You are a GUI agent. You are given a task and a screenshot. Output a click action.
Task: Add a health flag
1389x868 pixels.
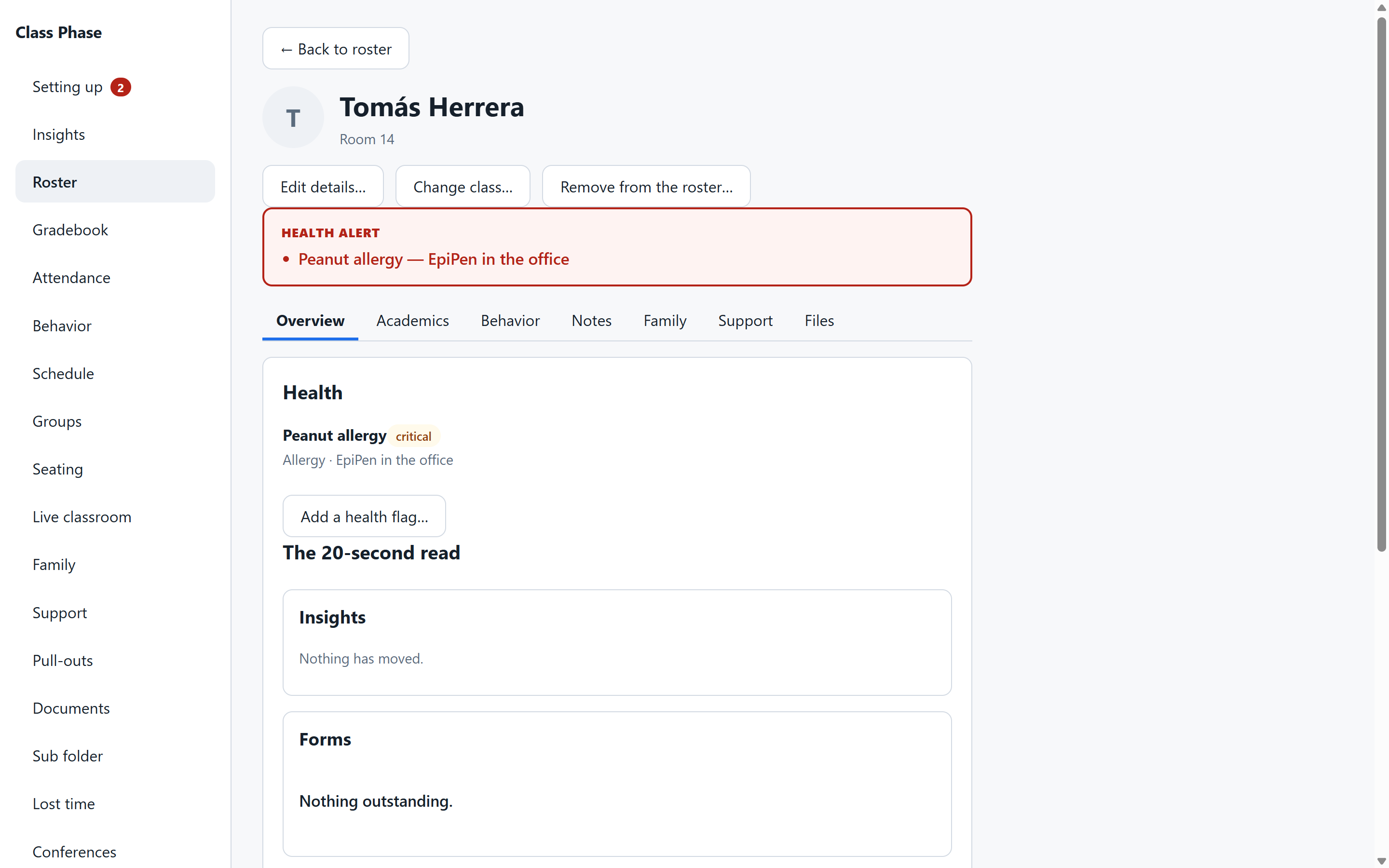(x=364, y=516)
